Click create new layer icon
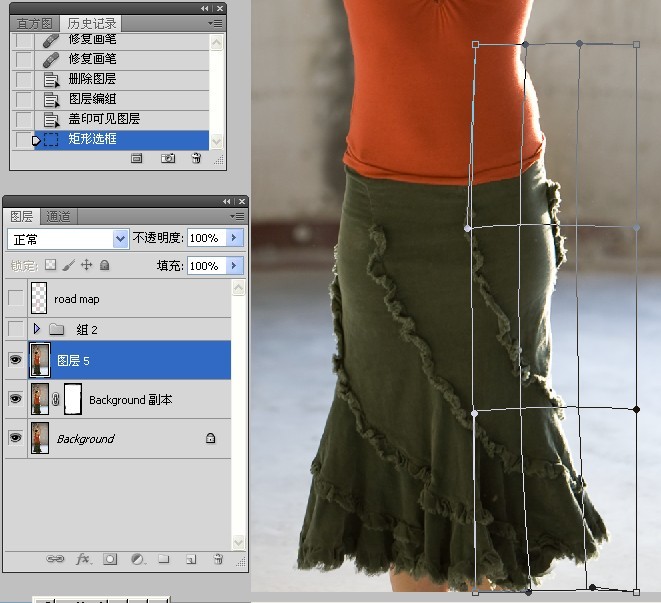Screen dimensions: 661x603 191,560
